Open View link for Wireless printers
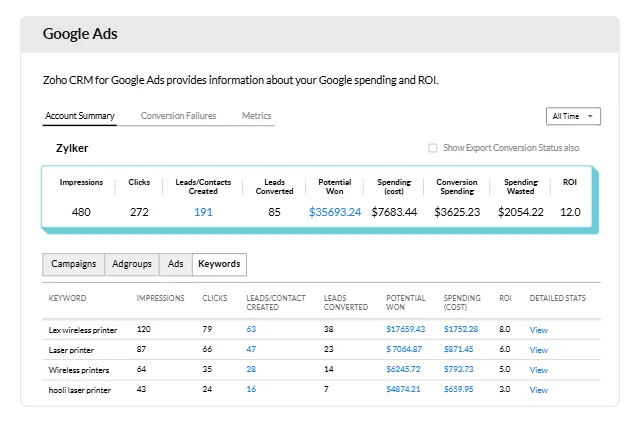Screen dimensions: 635x423 point(538,370)
